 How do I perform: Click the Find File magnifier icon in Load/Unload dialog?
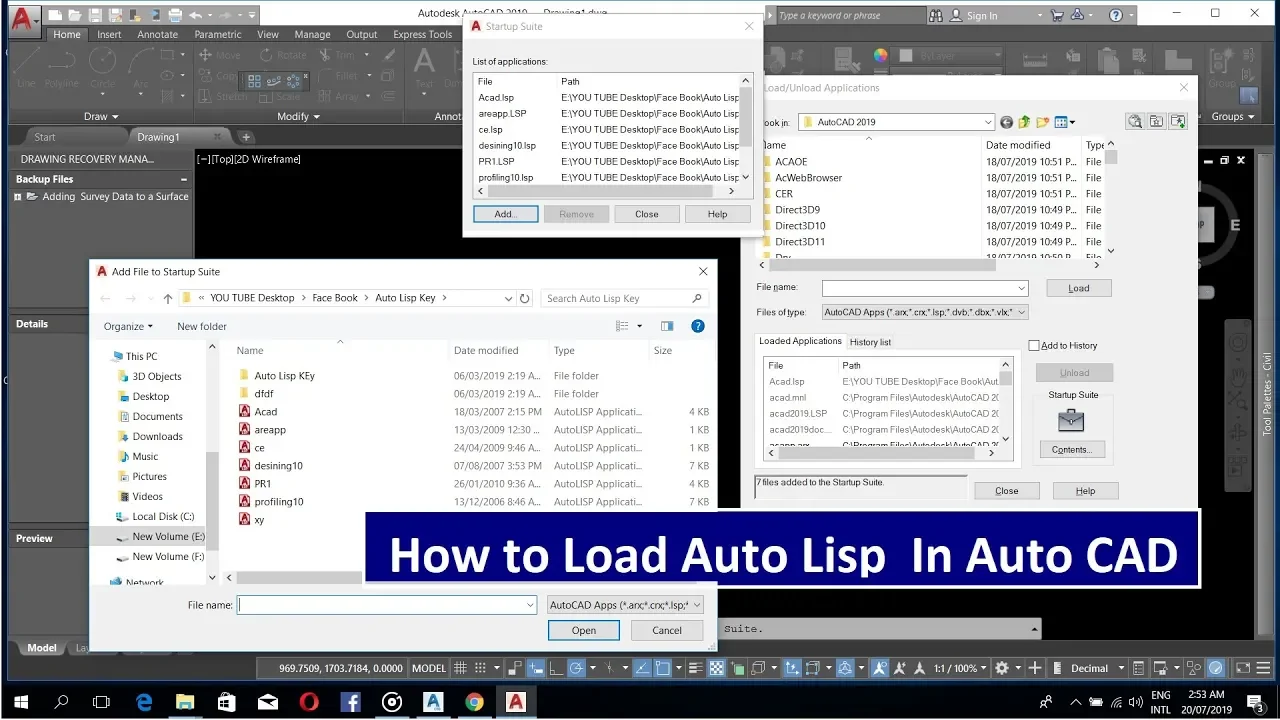pyautogui.click(x=1135, y=121)
